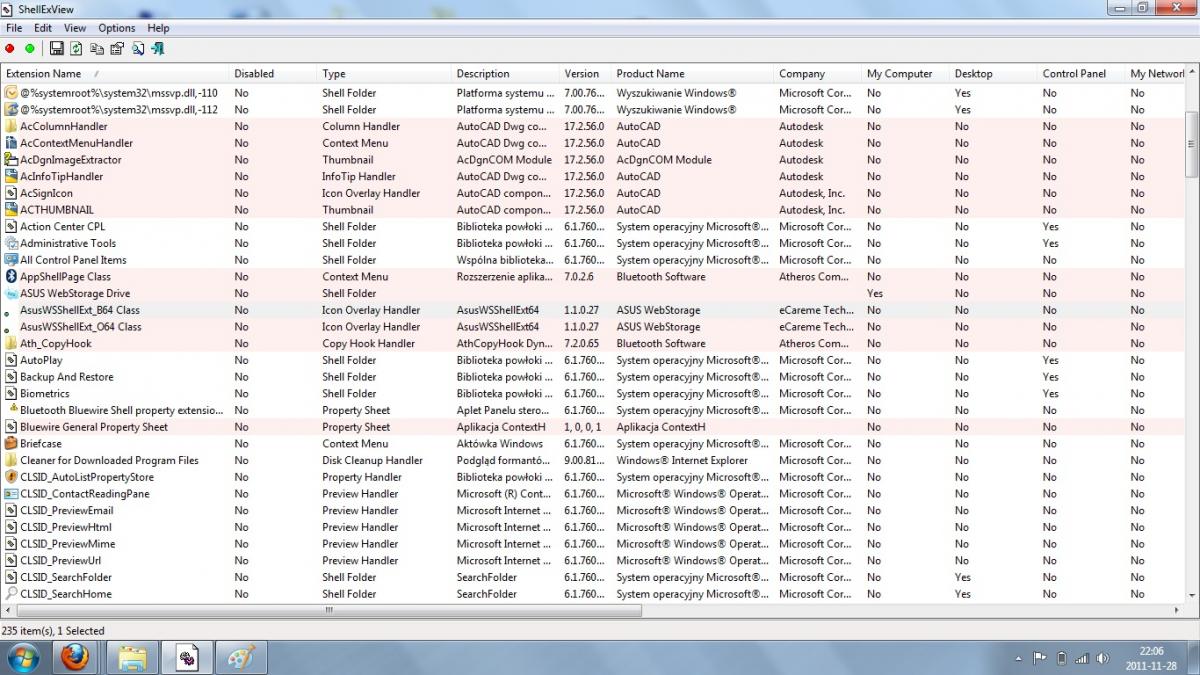Select the AcInfoTipHandler row
Image resolution: width=1200 pixels, height=675 pixels.
click(591, 177)
